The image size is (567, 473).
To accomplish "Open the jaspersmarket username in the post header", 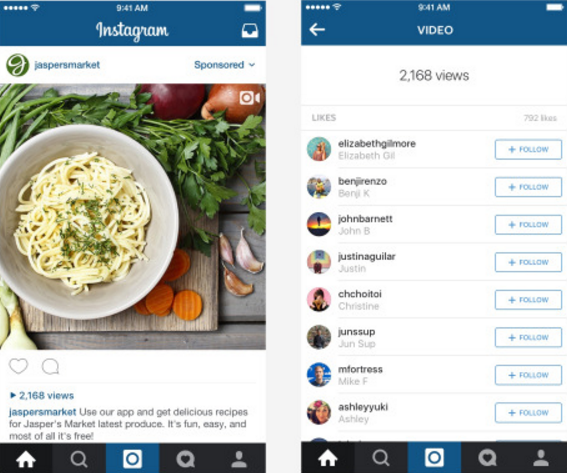I will tap(67, 65).
